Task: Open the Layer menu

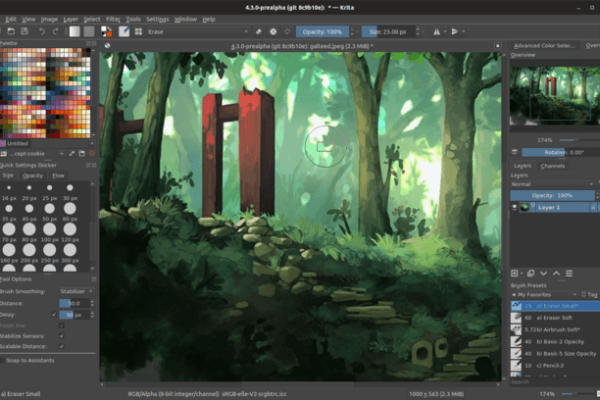Action: click(70, 19)
